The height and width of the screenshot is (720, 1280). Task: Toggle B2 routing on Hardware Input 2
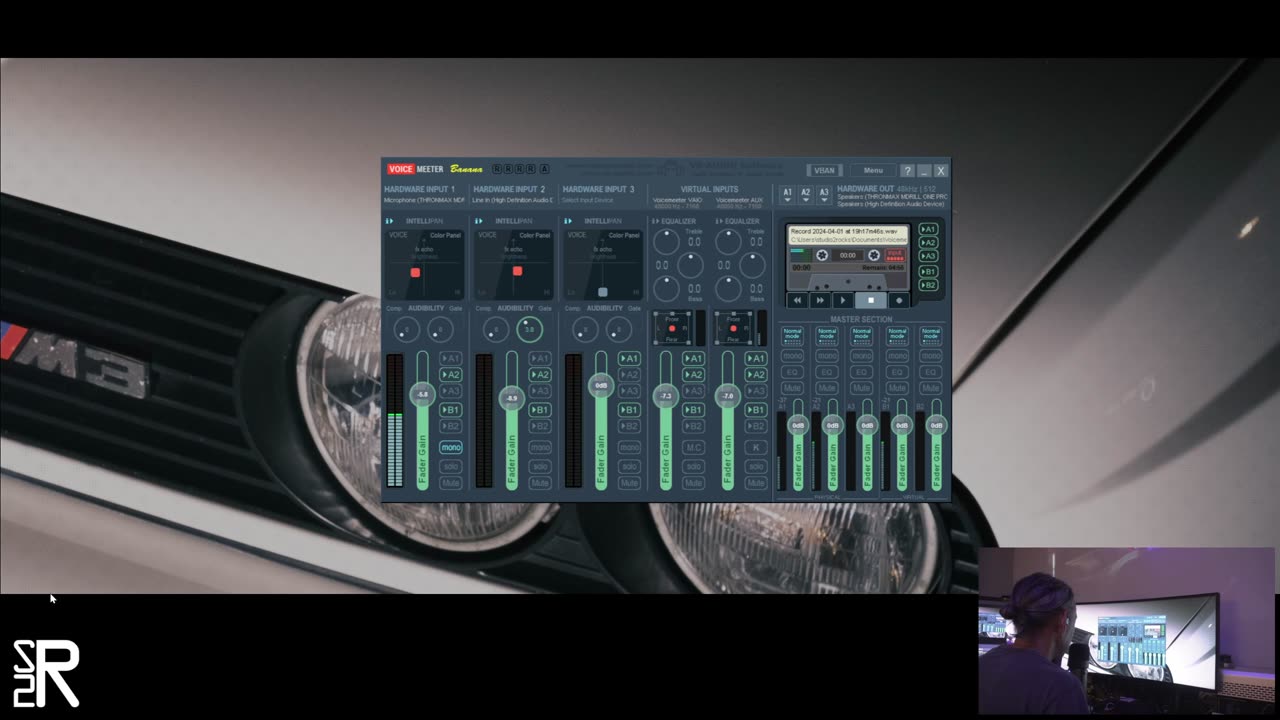[x=540, y=426]
